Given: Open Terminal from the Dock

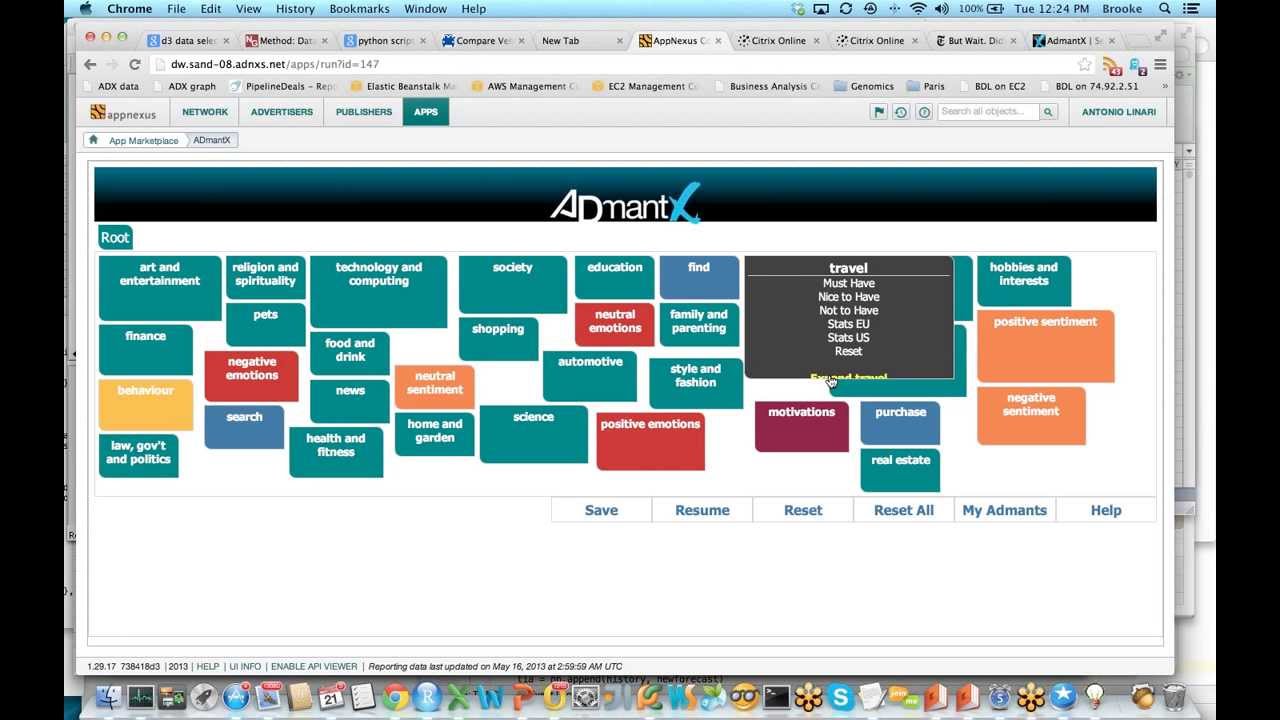Looking at the screenshot, I should coord(776,697).
